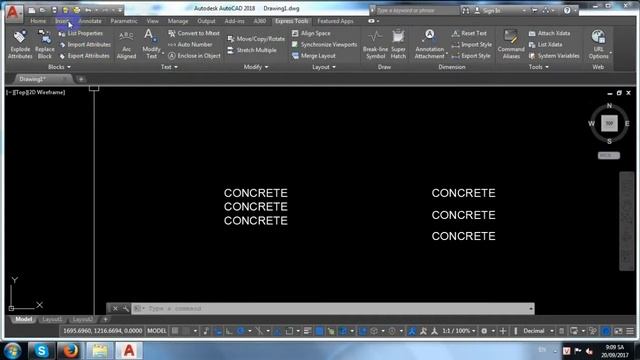Click List Properties in Blocks panel

[x=80, y=33]
